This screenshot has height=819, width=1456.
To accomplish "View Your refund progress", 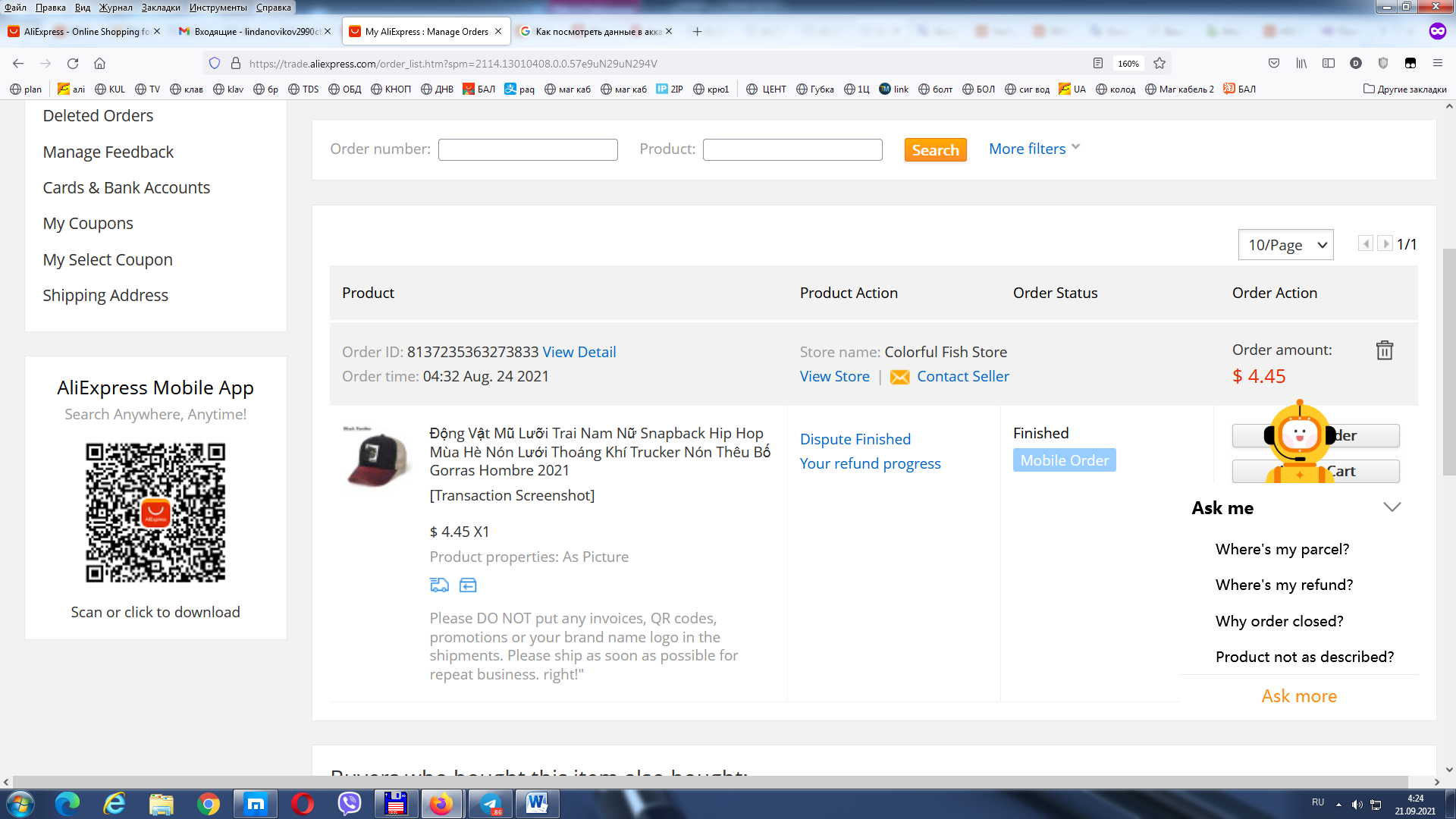I will coord(871,463).
